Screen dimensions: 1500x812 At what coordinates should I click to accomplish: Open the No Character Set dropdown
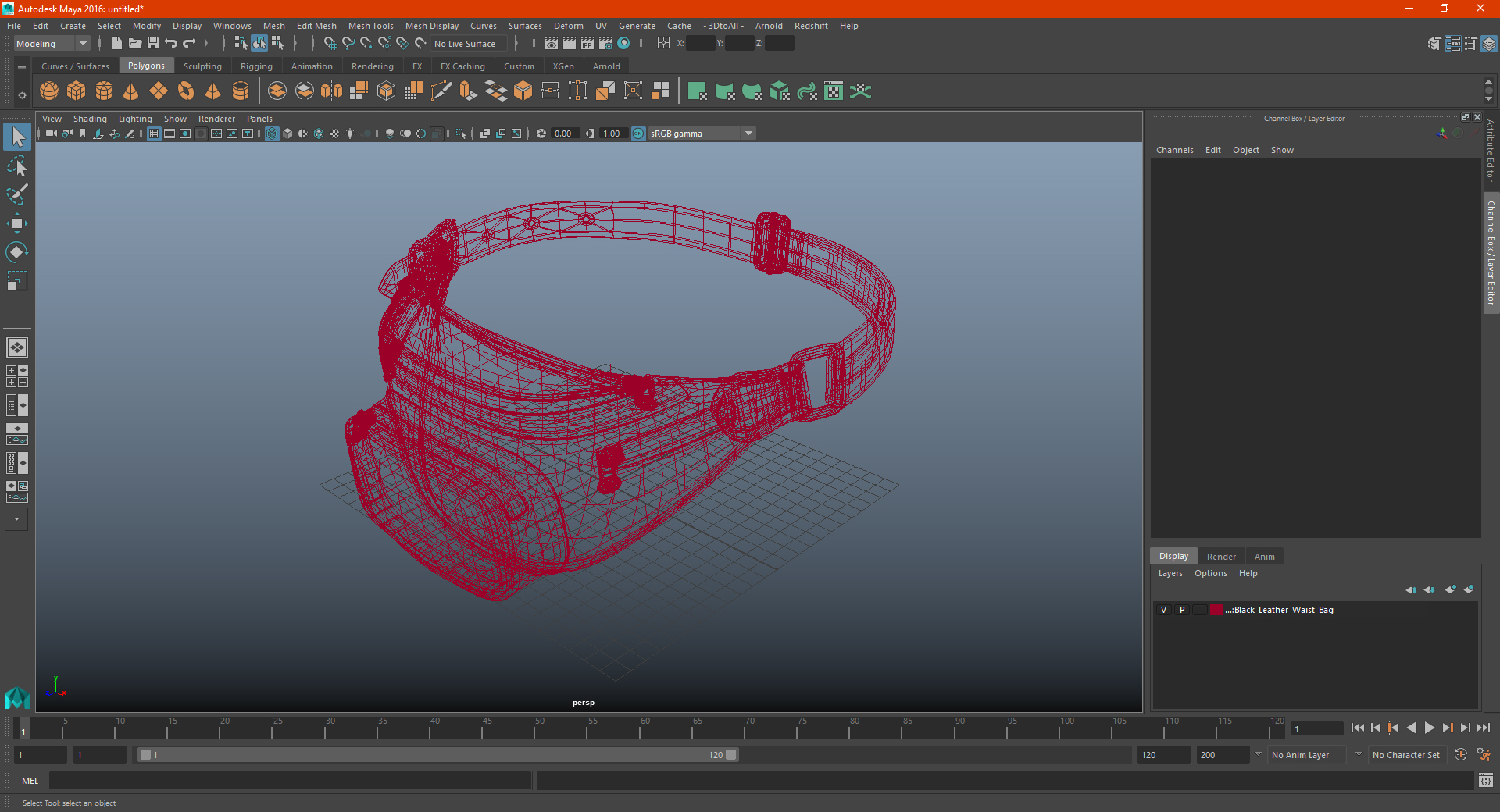[1406, 755]
